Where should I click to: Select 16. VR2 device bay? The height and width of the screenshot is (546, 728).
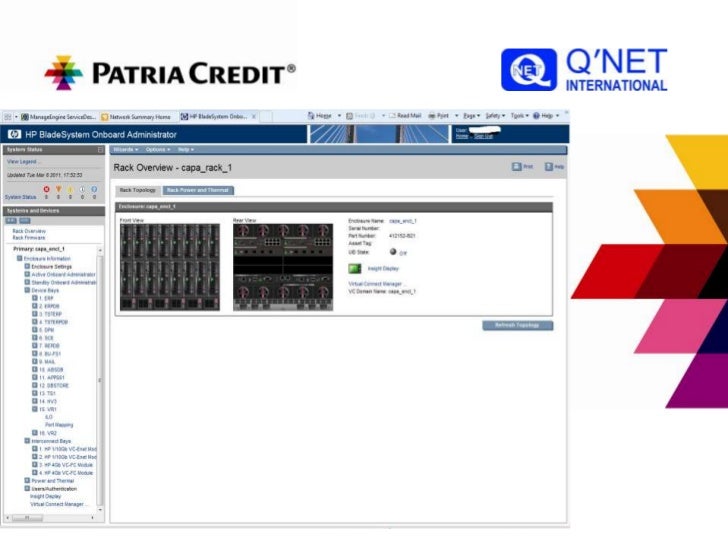pyautogui.click(x=48, y=433)
